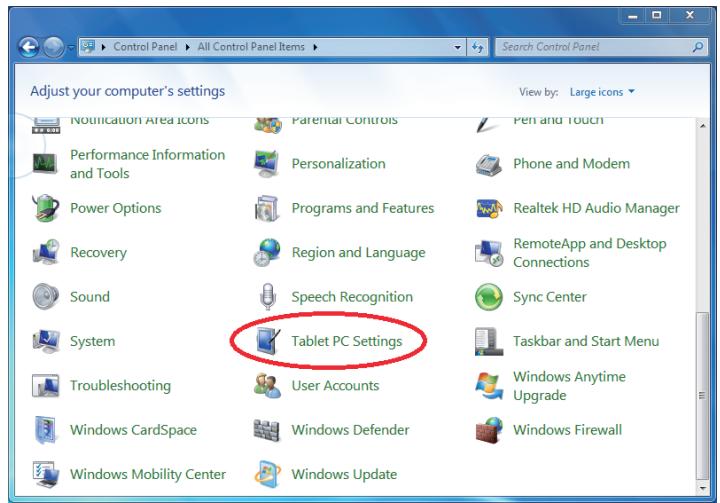
Task: Click the Programs and Features icon
Action: coord(267,208)
